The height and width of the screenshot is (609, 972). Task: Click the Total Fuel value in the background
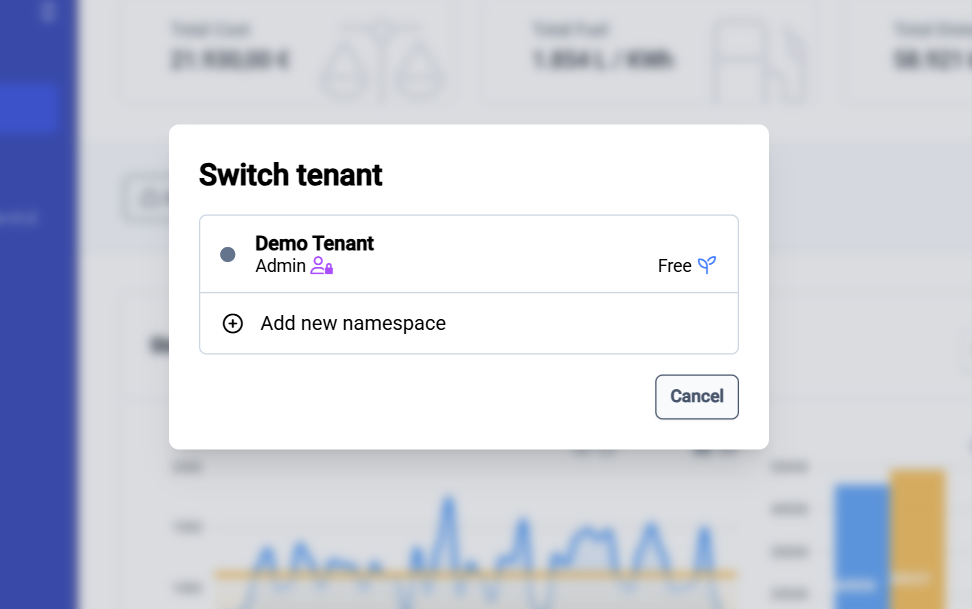[602, 60]
